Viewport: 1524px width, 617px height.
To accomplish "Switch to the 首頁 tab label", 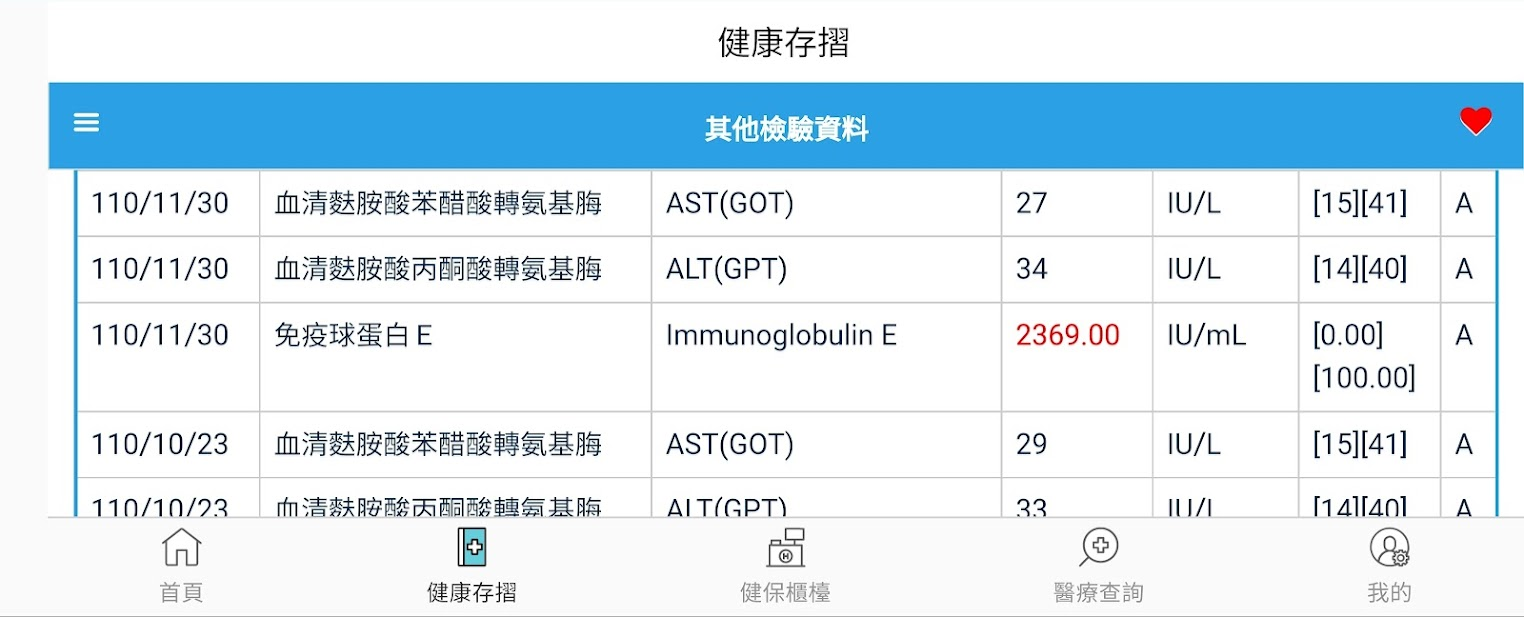I will 181,593.
